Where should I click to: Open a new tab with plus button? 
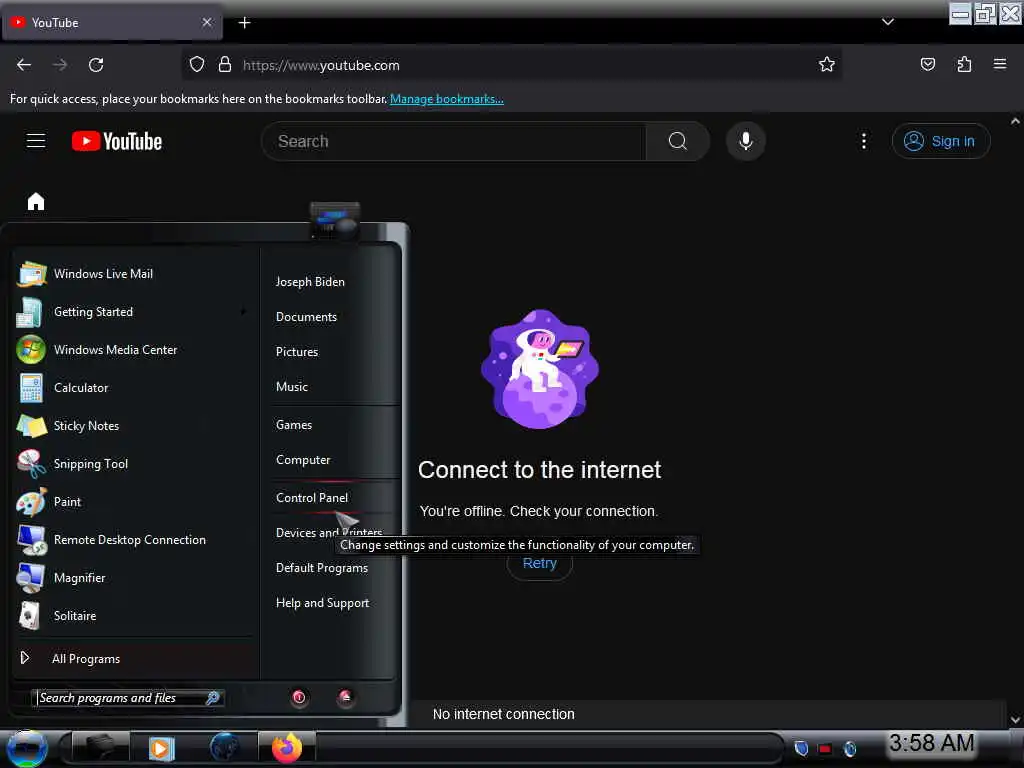[244, 23]
